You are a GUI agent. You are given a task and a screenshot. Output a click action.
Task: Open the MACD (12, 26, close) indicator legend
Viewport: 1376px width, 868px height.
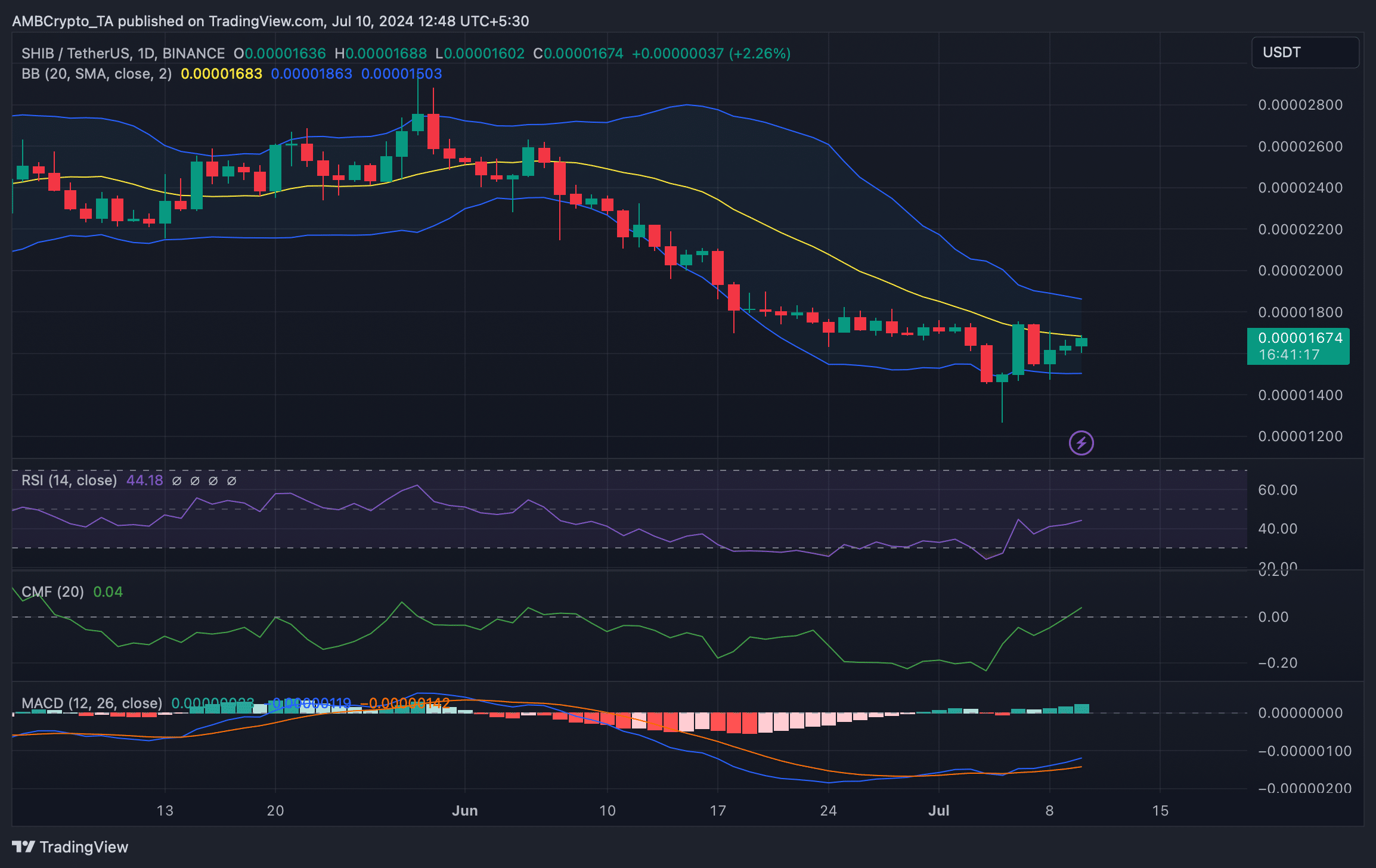click(x=92, y=703)
